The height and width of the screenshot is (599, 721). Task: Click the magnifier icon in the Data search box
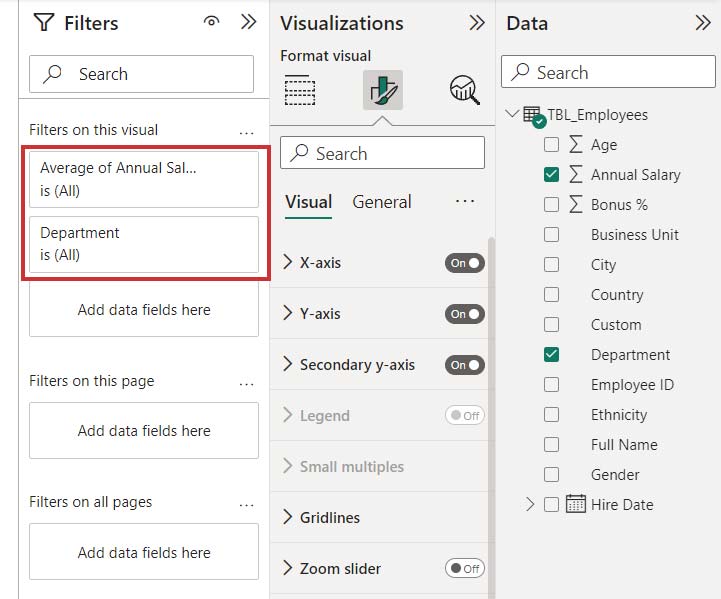click(x=521, y=72)
